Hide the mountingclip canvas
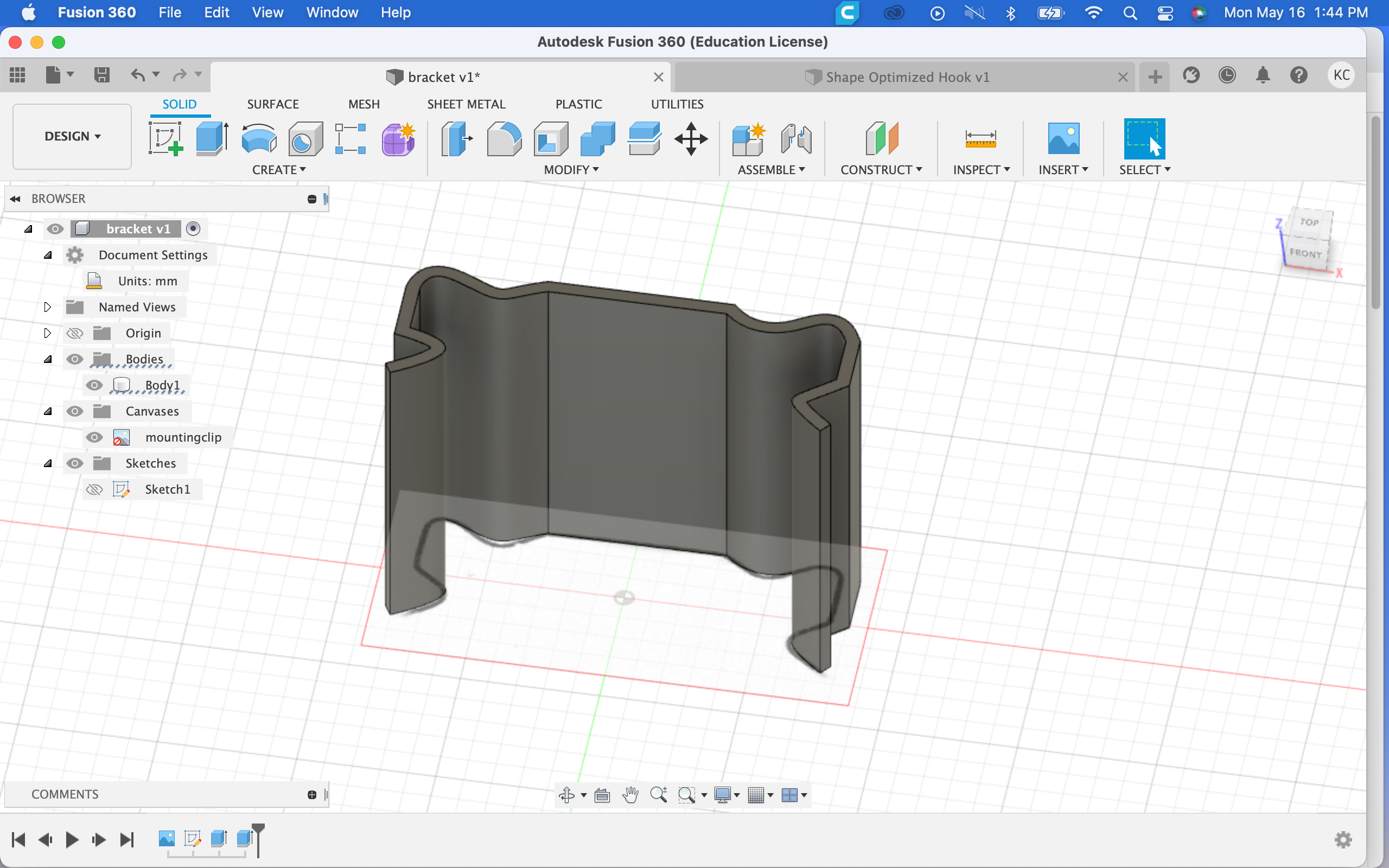The height and width of the screenshot is (868, 1389). tap(94, 437)
